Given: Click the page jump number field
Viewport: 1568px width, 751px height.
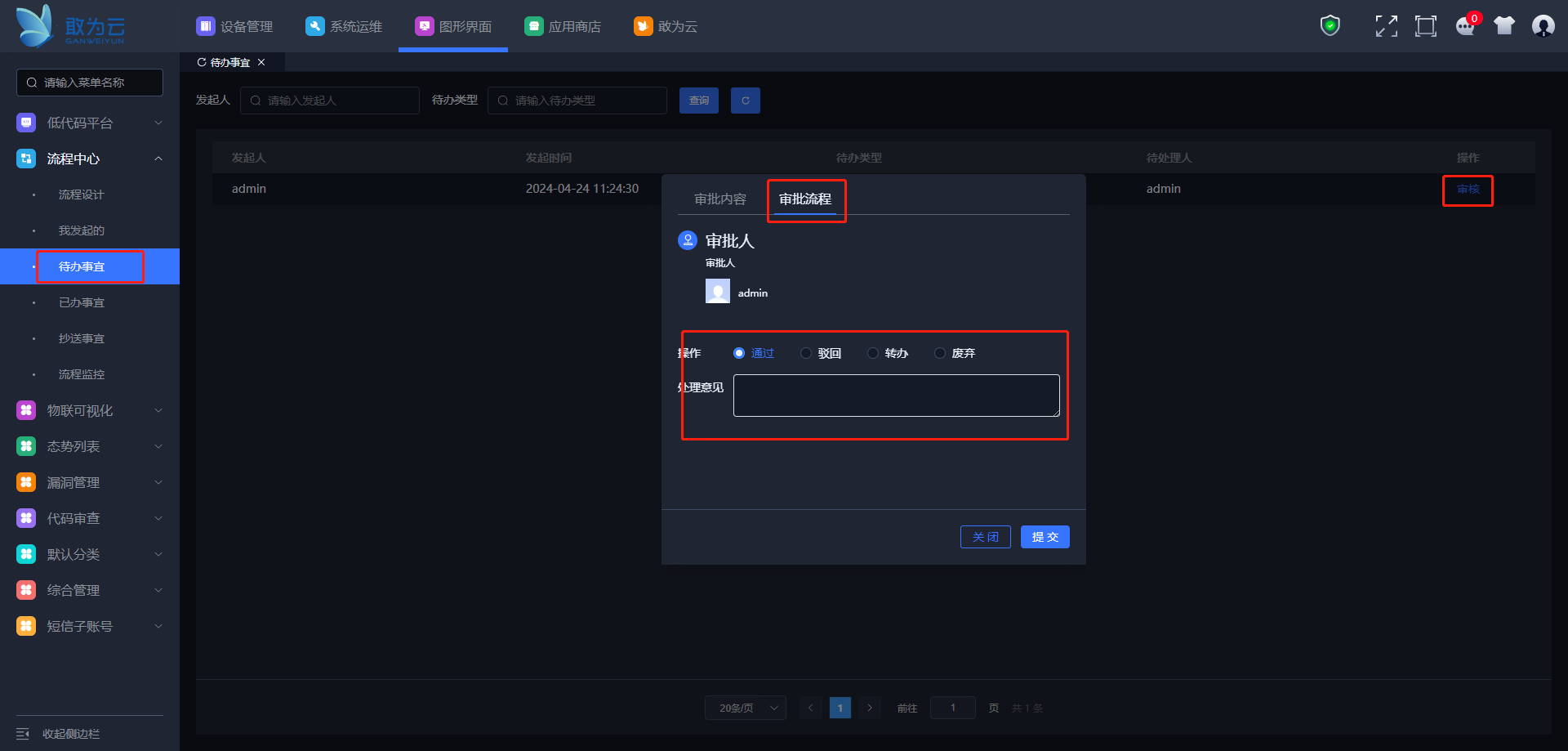Looking at the screenshot, I should point(953,708).
